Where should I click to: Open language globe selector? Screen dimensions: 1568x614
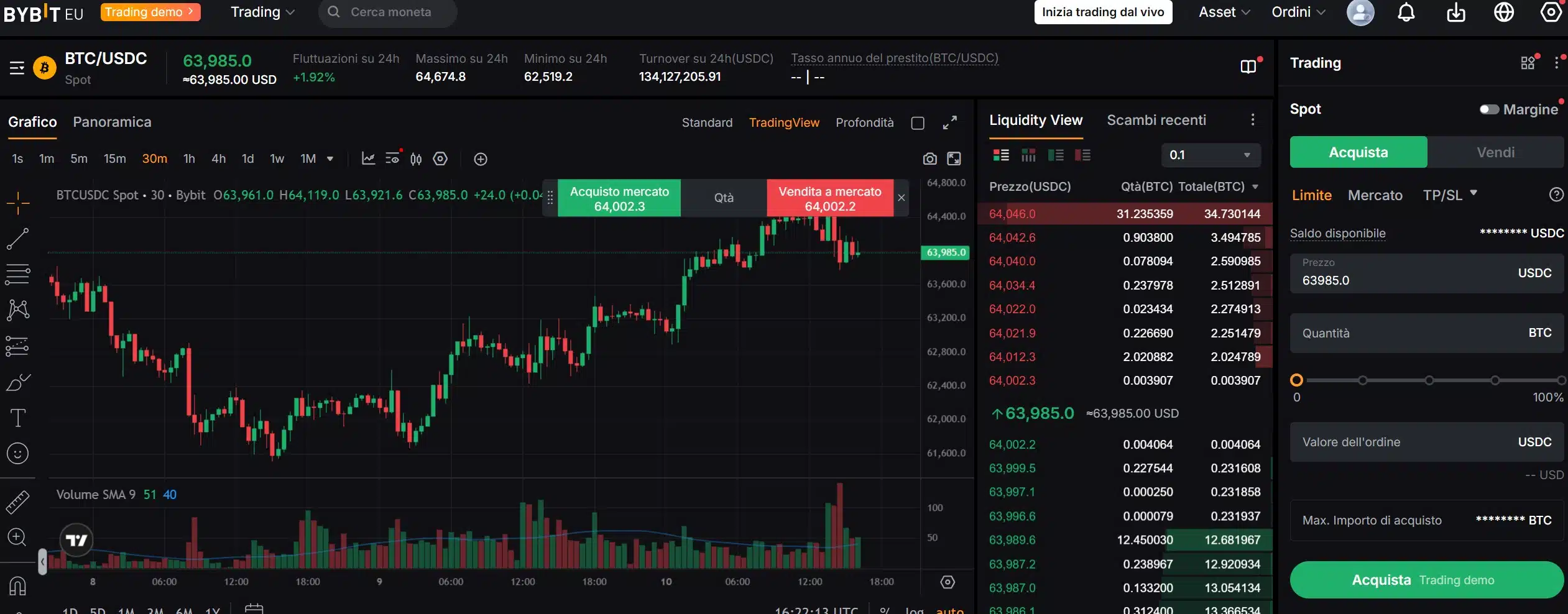click(x=1504, y=12)
